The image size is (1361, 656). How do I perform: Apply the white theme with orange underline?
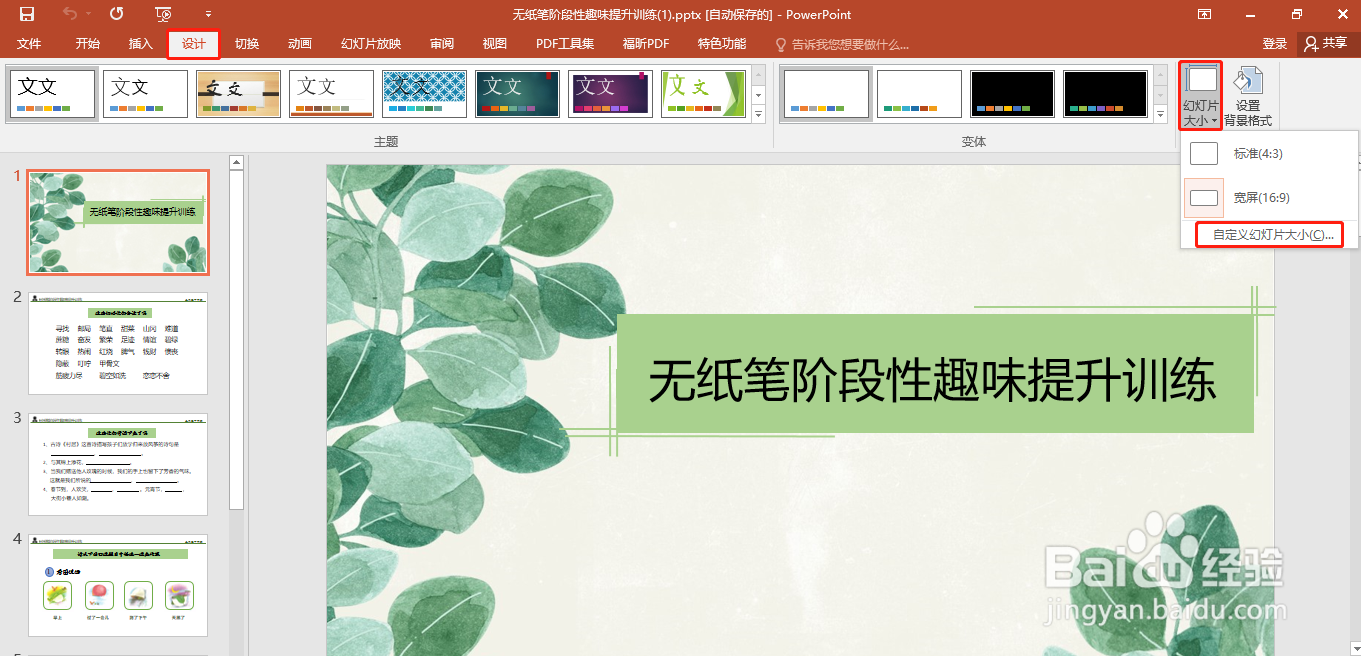click(x=331, y=93)
